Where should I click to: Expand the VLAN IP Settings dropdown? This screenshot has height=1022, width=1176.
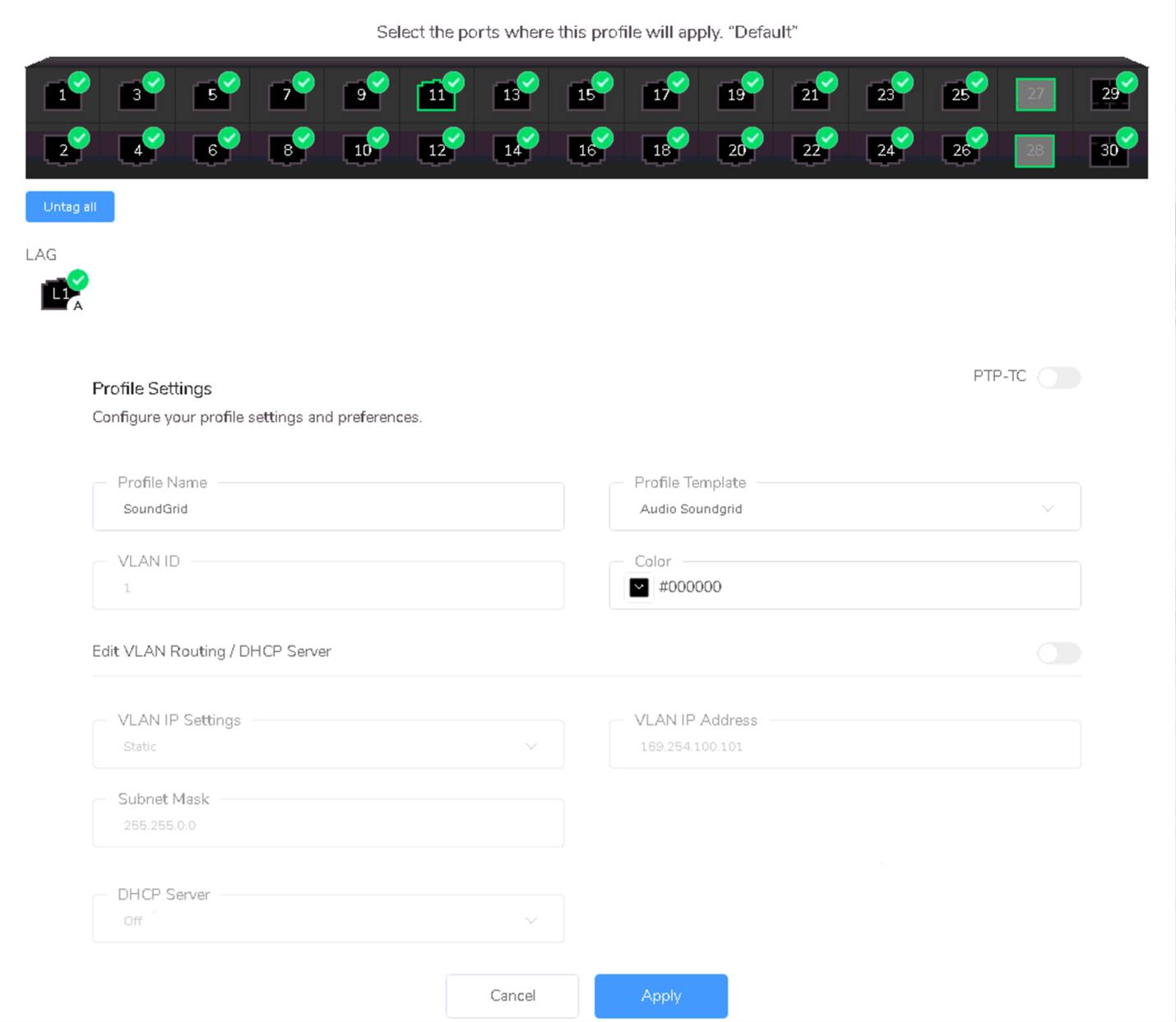[328, 746]
